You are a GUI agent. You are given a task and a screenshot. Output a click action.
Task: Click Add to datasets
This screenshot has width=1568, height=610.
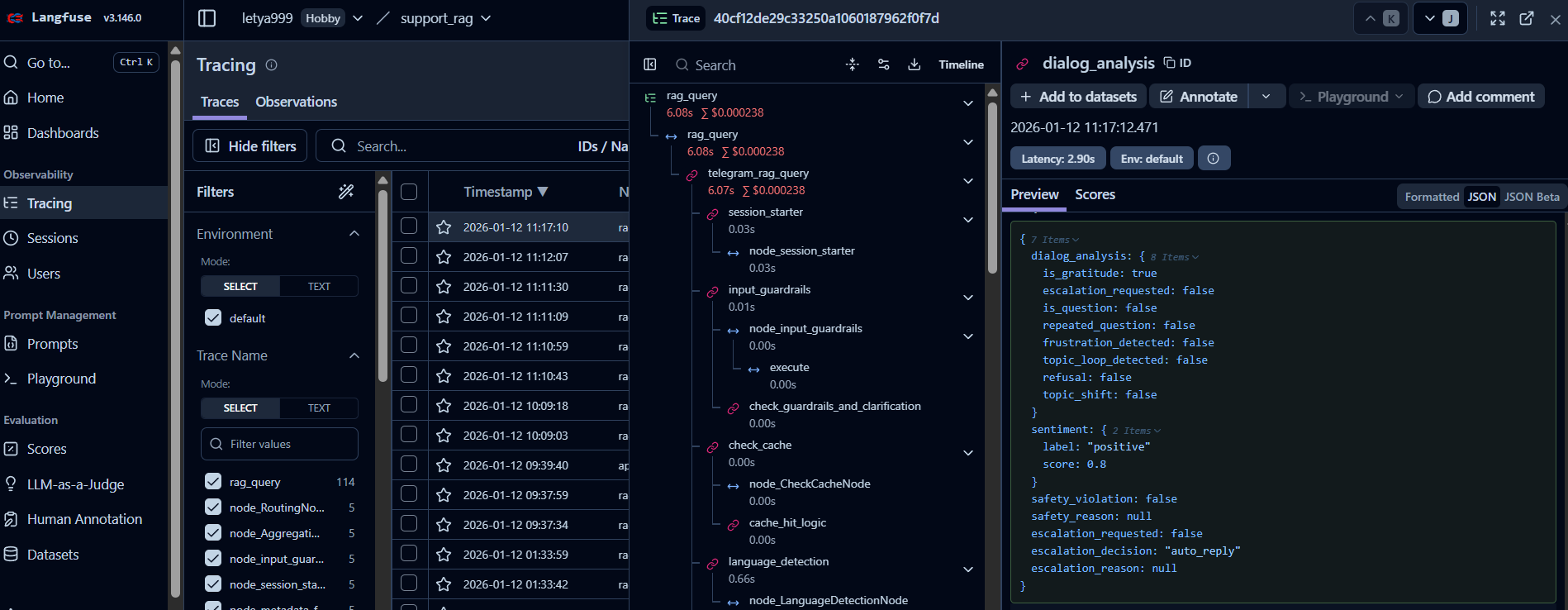(x=1078, y=97)
